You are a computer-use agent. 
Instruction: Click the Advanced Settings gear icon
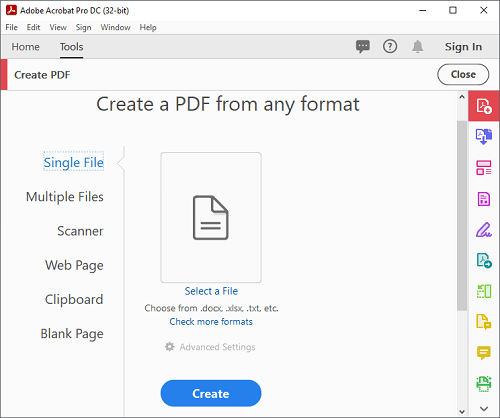point(169,347)
